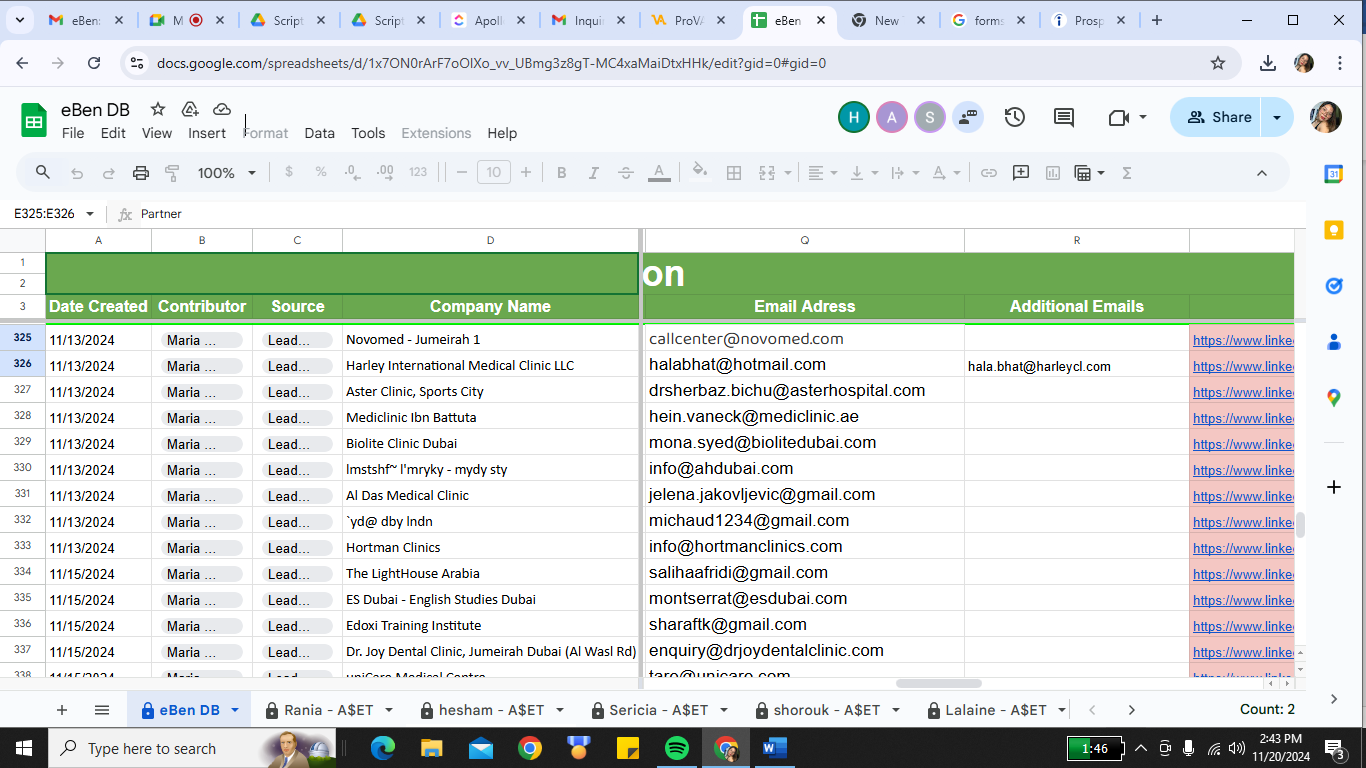Viewport: 1366px width, 768px height.
Task: Open the Sheets home logo
Action: 34,120
